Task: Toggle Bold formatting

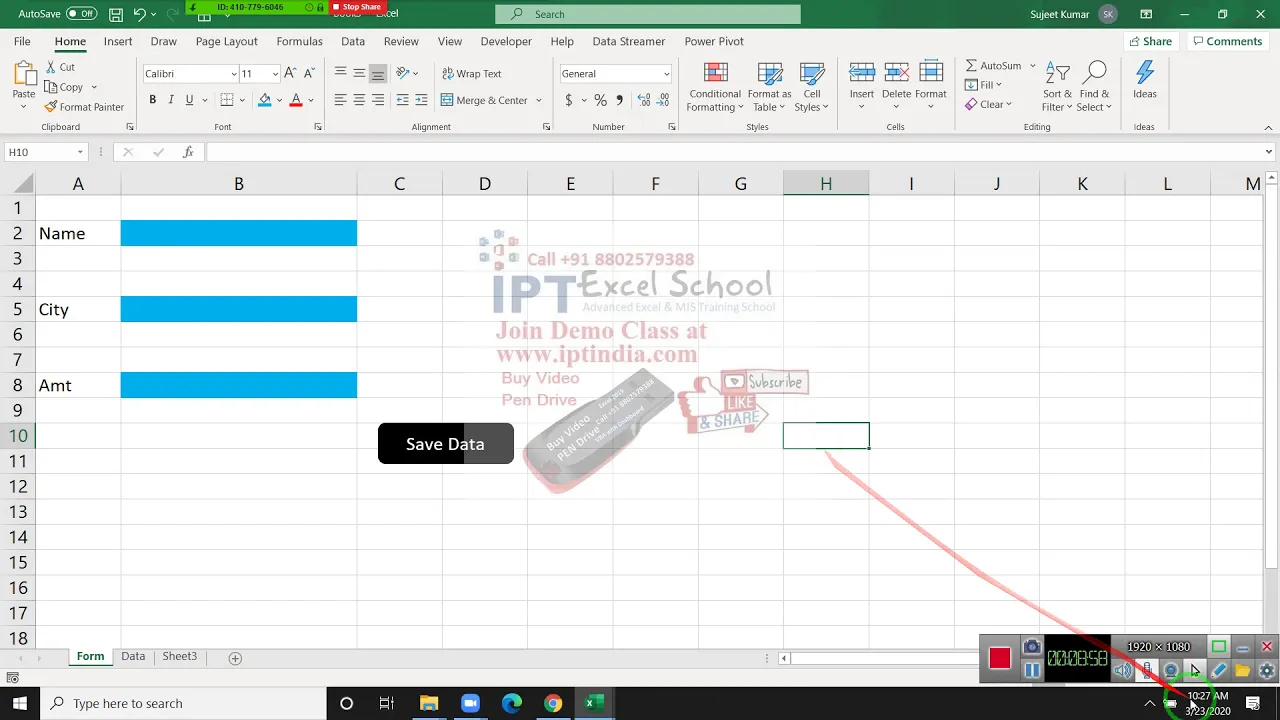Action: (152, 100)
